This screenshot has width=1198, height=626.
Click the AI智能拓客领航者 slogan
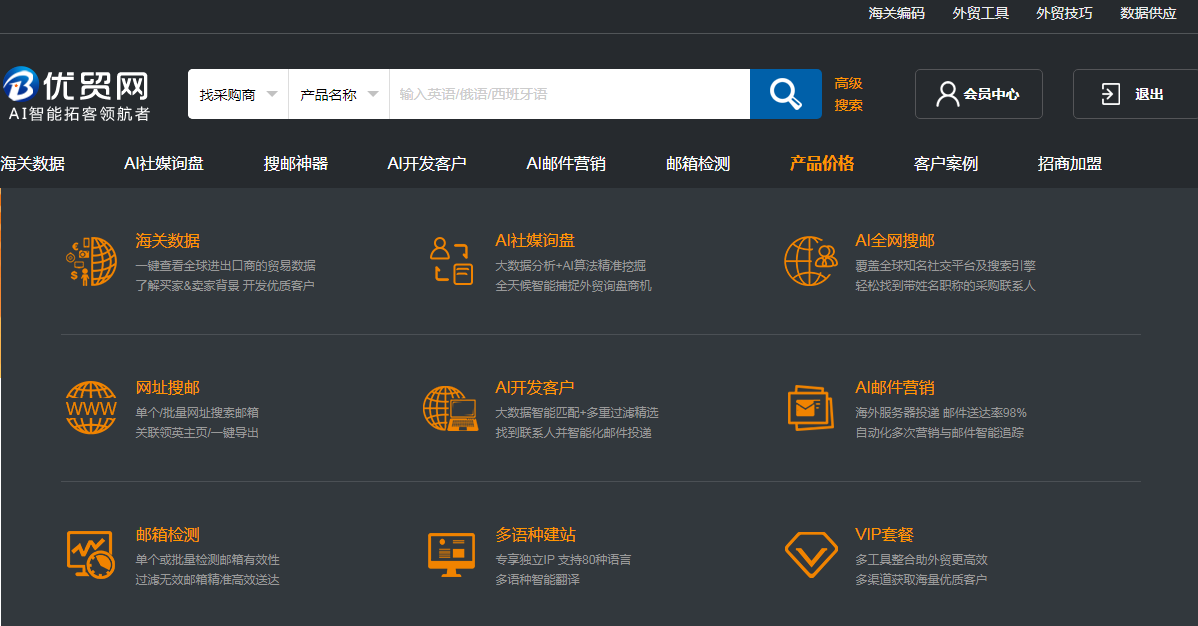coord(79,114)
